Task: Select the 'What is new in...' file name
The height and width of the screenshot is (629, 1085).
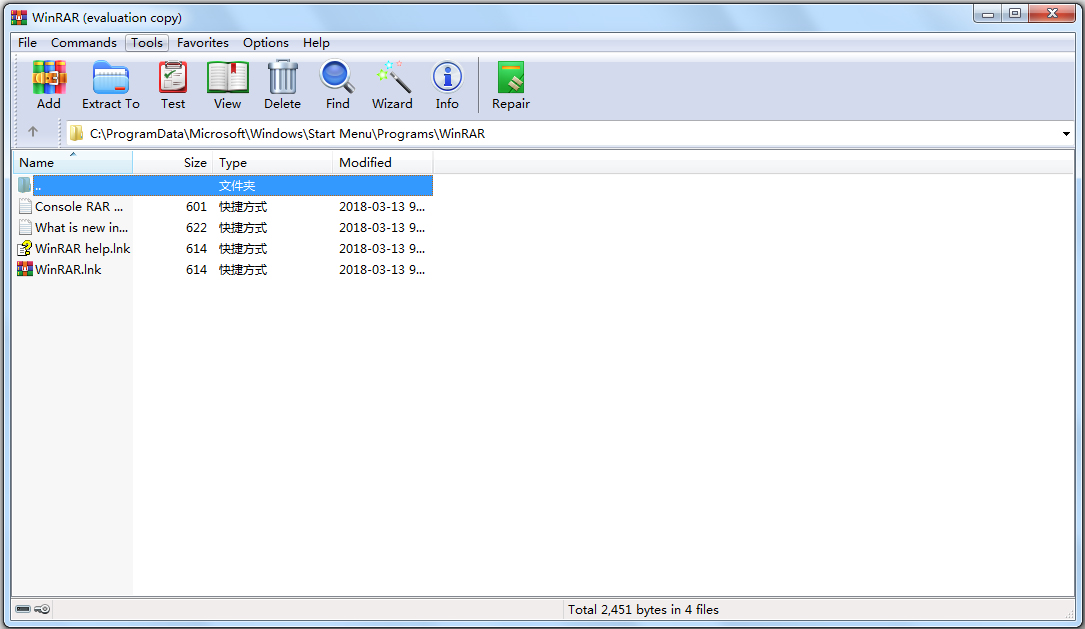Action: (82, 227)
